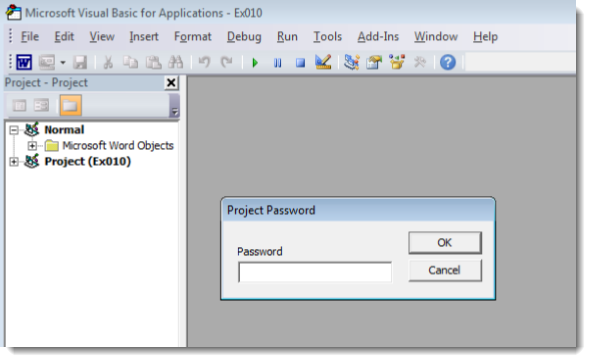Screen dimensions: 591x362
Task: Click the View Microsoft Word icon
Action: pos(24,62)
